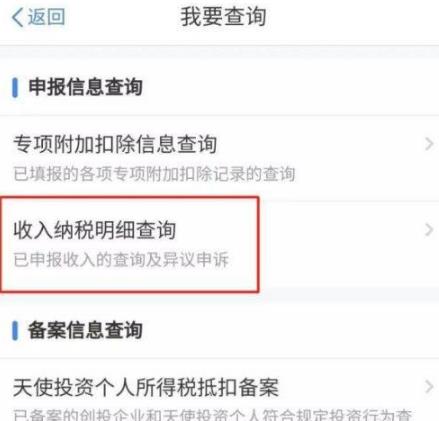Click subtitle 已填报的各项专项附加扣除记录的查询
The height and width of the screenshot is (421, 439).
(x=154, y=174)
